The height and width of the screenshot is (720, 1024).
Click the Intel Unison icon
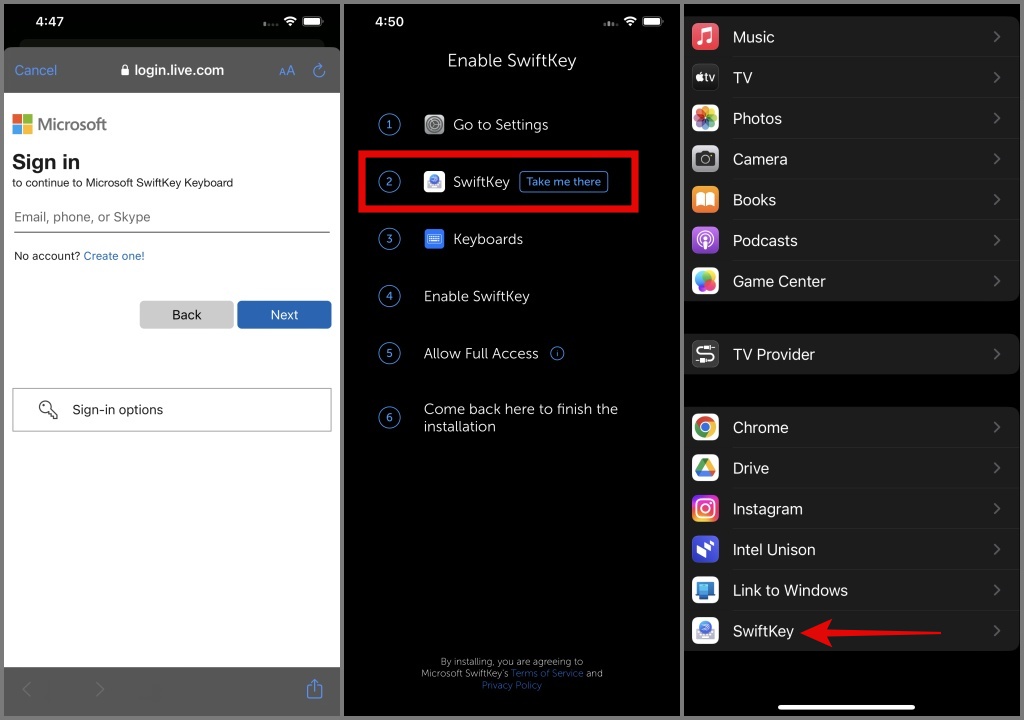[x=705, y=549]
